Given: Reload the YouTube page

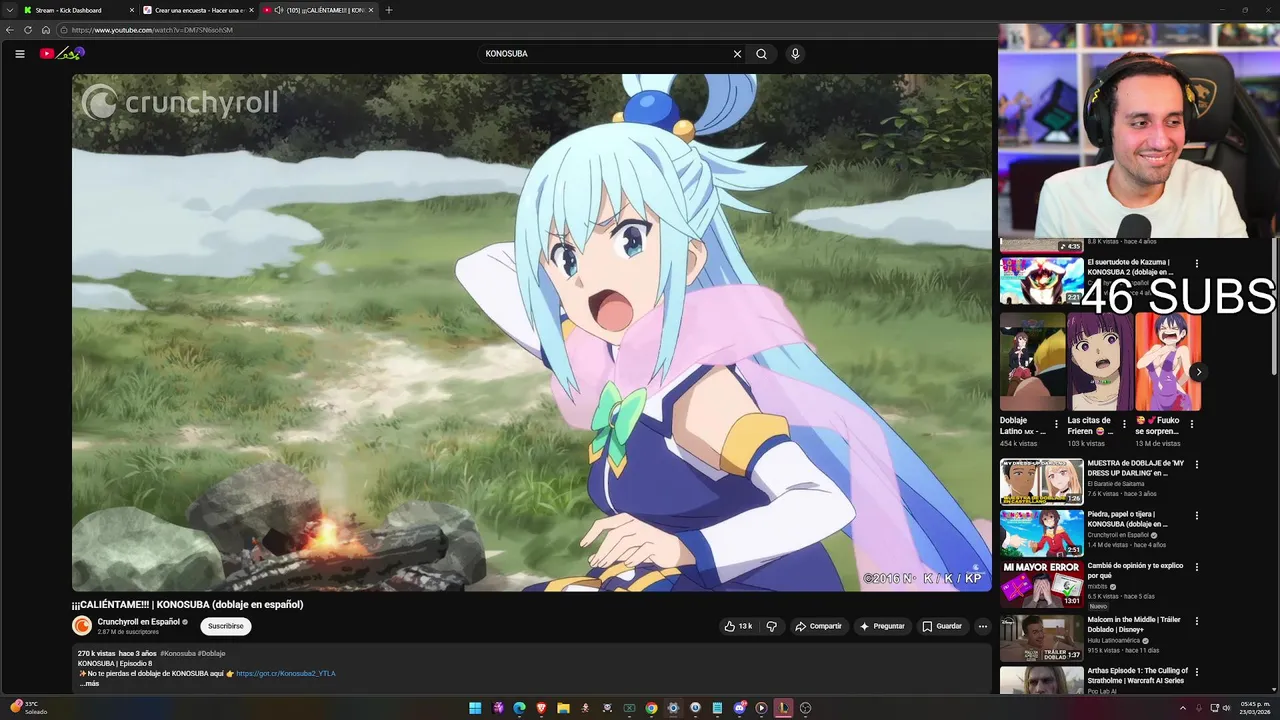Looking at the screenshot, I should coord(28,30).
